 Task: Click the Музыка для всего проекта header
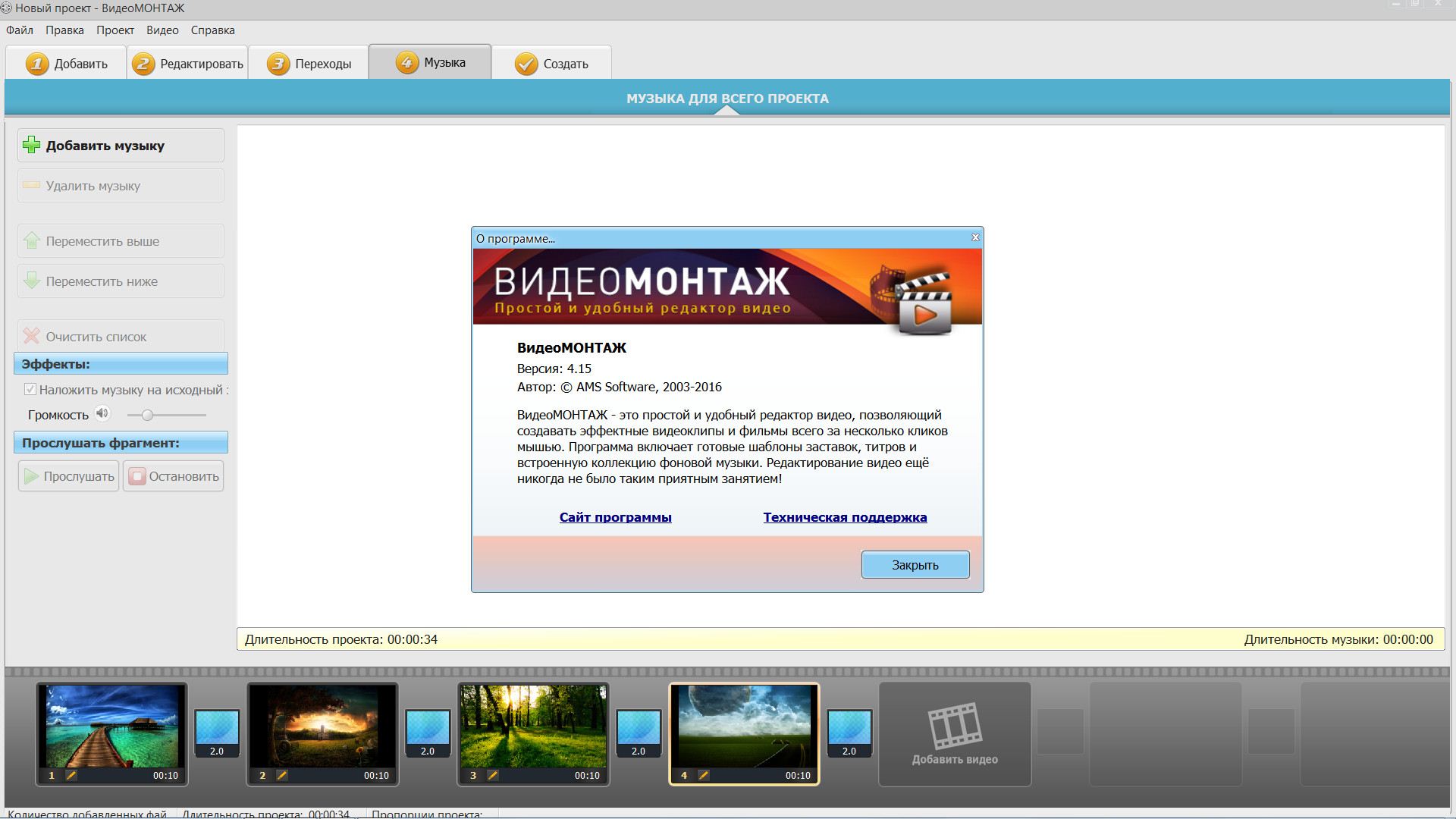point(727,99)
